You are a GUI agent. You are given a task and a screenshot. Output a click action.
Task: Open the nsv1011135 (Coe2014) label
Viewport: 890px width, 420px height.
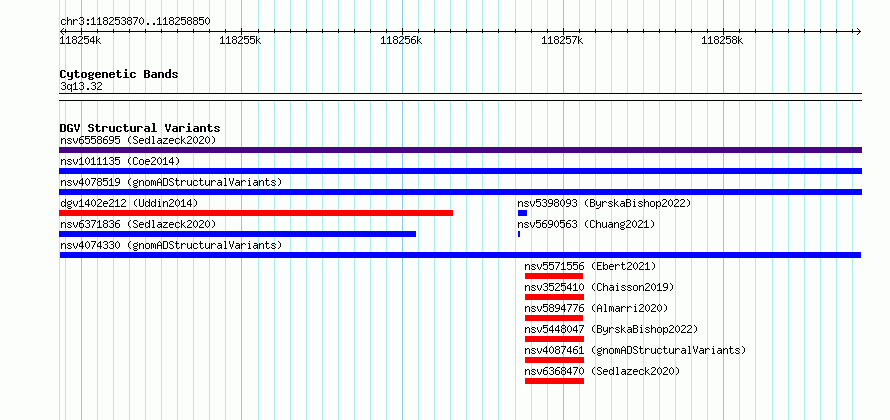click(120, 161)
